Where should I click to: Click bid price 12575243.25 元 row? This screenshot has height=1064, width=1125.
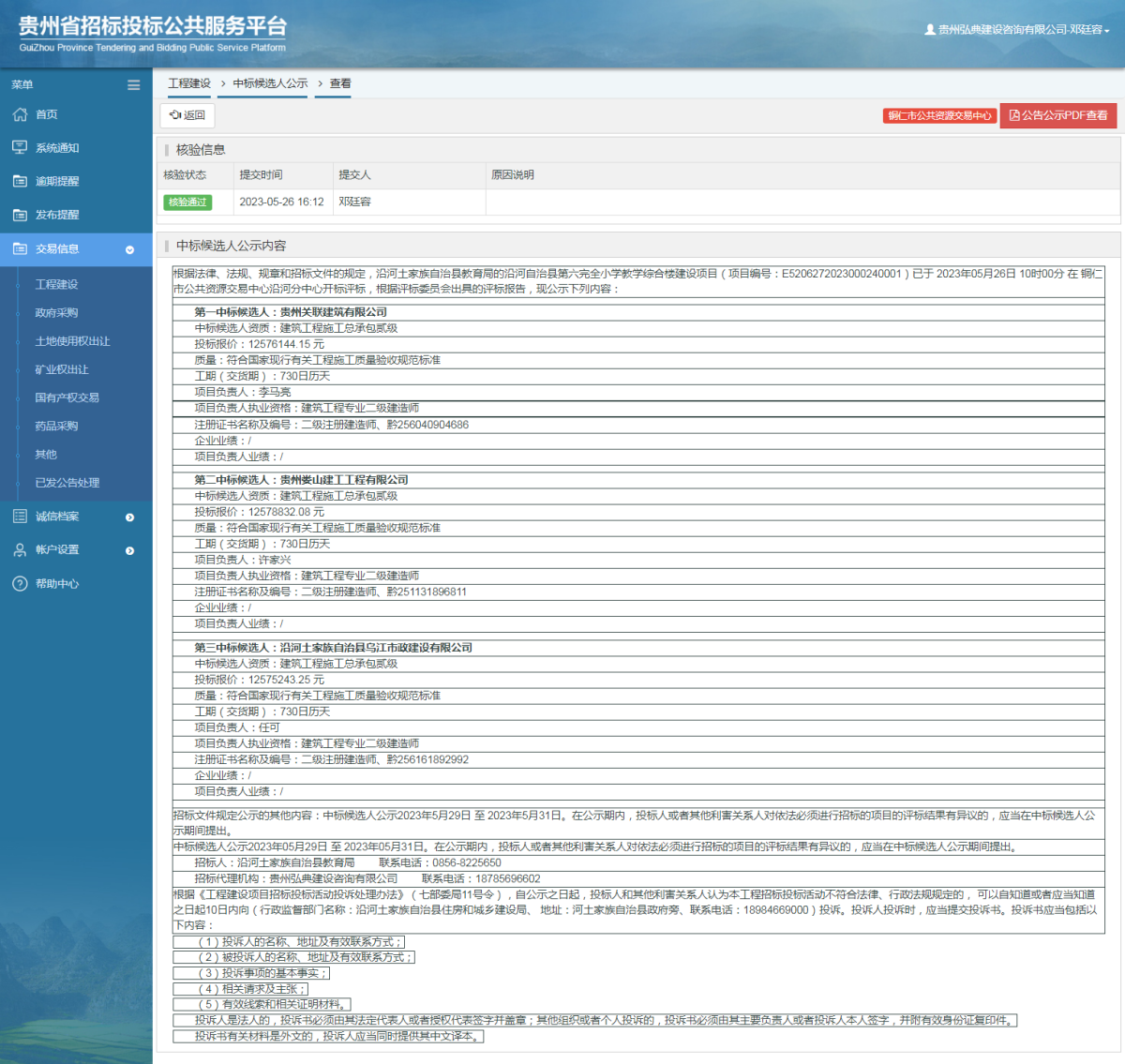click(x=638, y=680)
